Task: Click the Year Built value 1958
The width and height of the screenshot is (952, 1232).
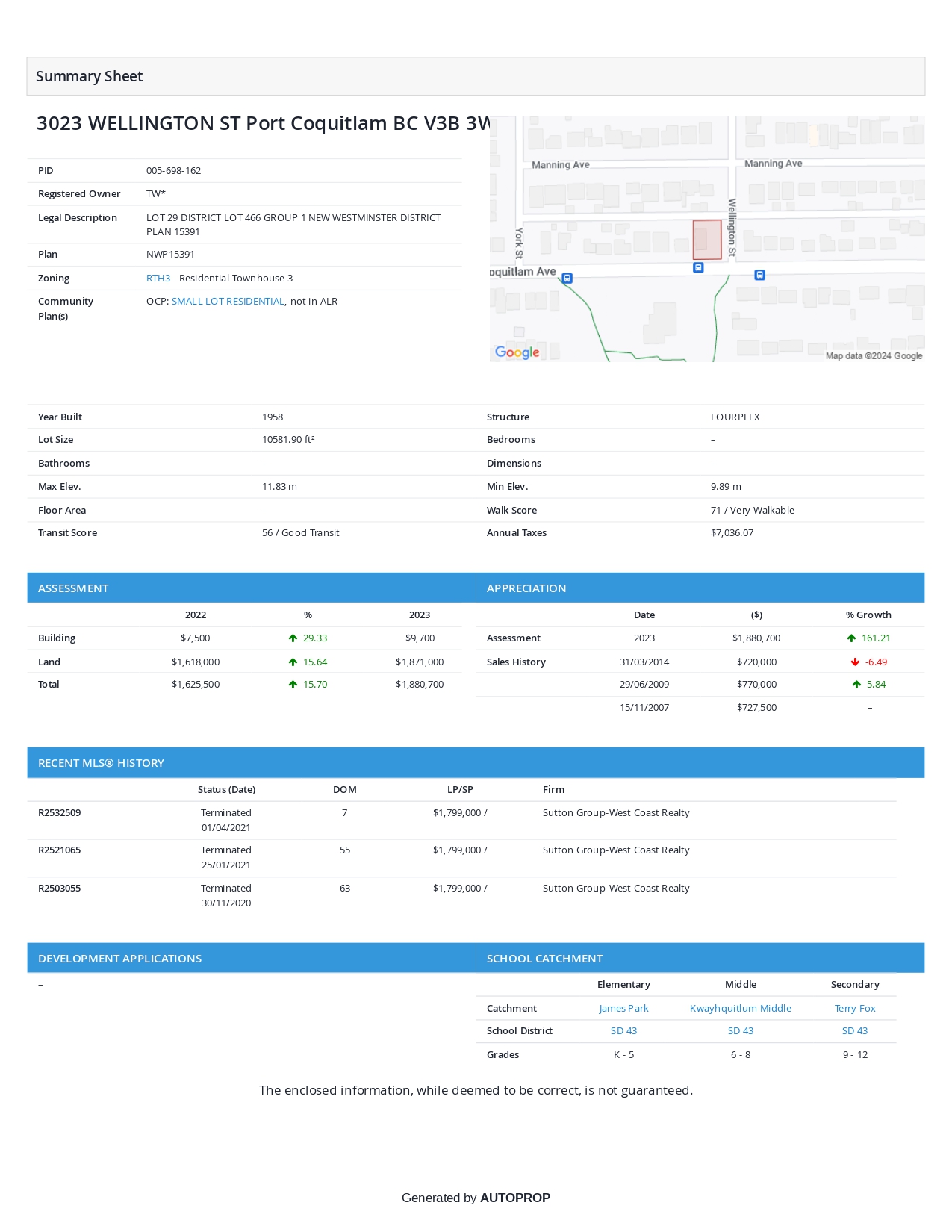Action: [273, 417]
